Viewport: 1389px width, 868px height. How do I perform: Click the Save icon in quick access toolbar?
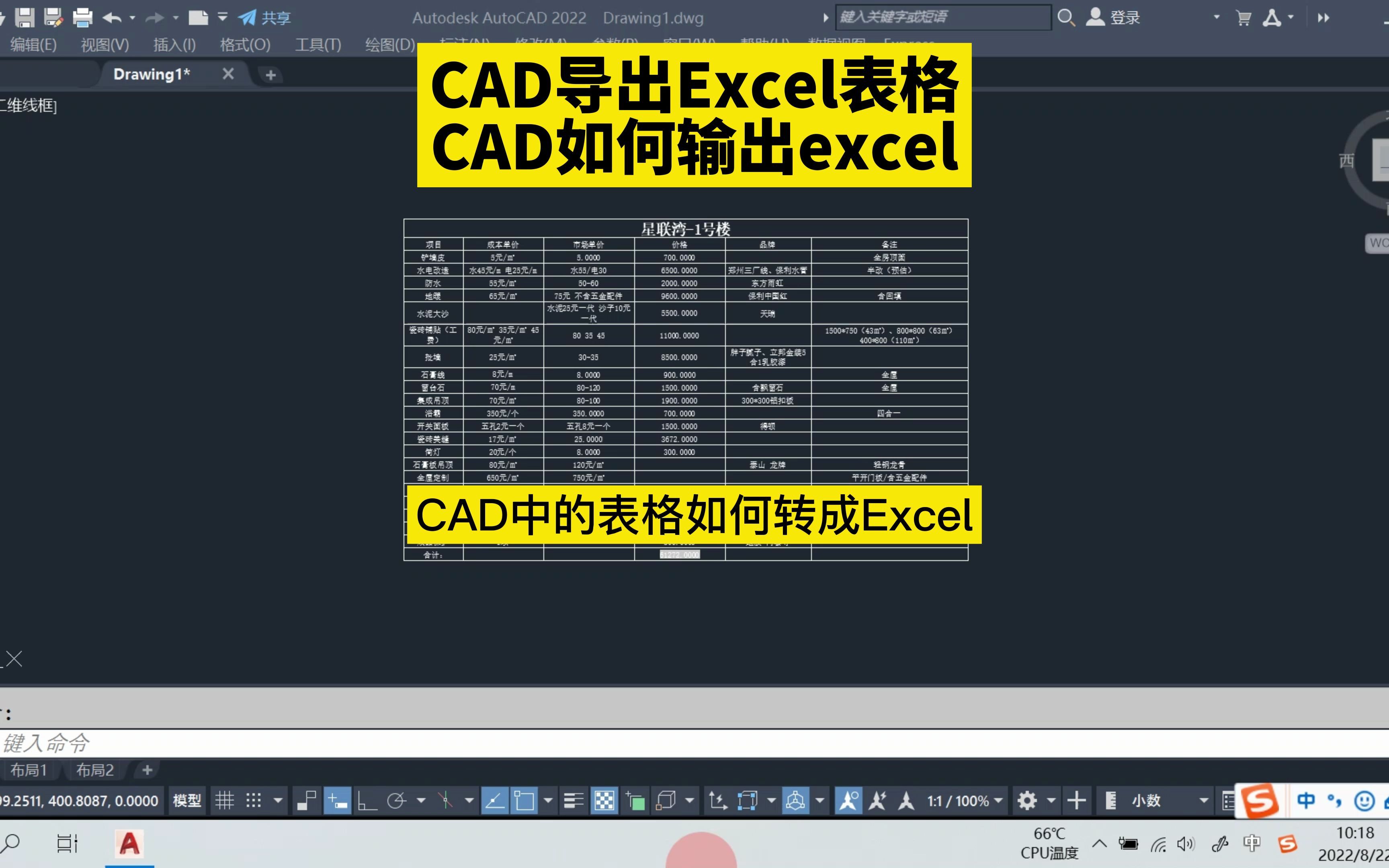coord(25,17)
